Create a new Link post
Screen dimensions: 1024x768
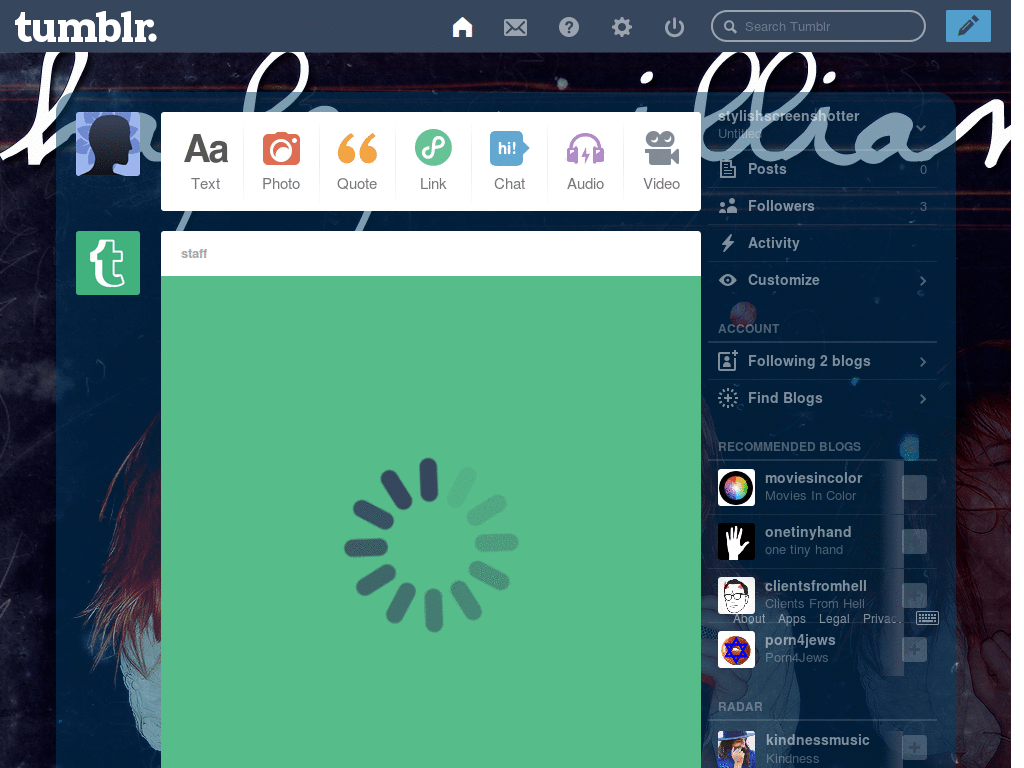[433, 161]
